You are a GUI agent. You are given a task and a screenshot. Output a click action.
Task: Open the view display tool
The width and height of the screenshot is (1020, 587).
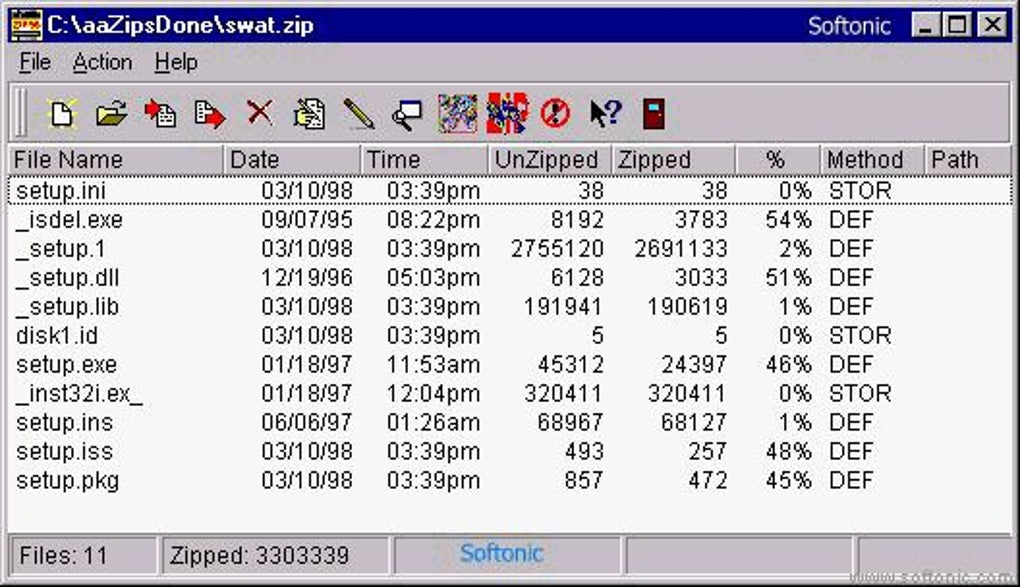pyautogui.click(x=406, y=113)
